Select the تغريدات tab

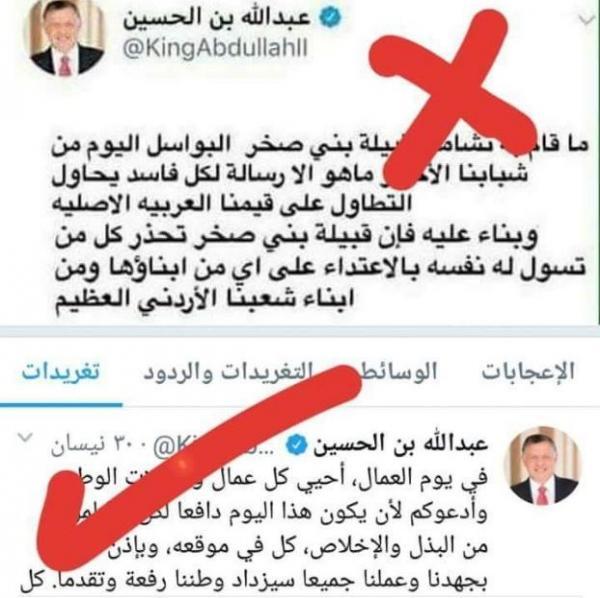[61, 371]
